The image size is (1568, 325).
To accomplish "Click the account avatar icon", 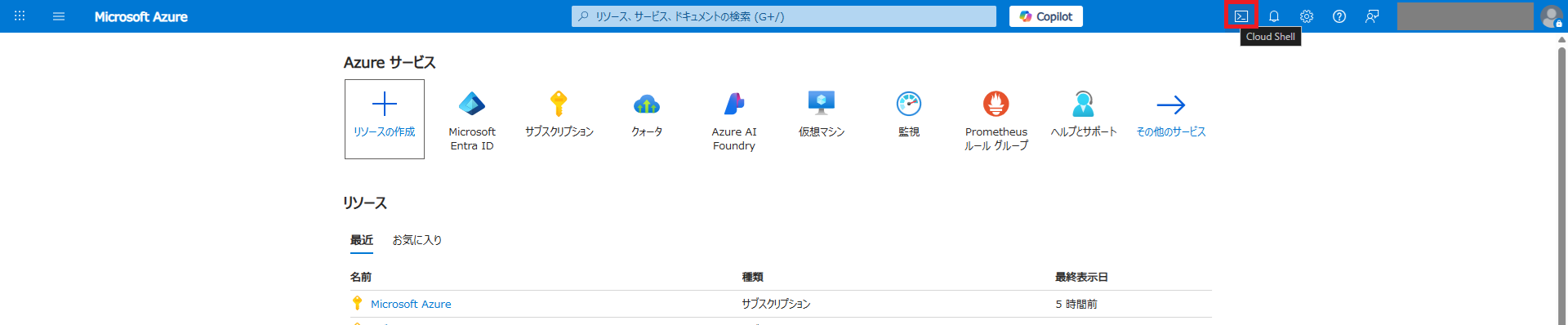I will pos(1551,16).
